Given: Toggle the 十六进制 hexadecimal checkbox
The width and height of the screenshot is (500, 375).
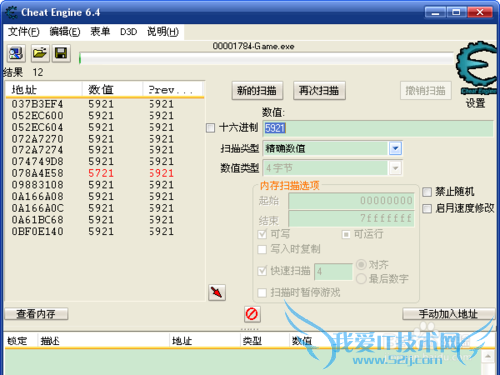Looking at the screenshot, I should tap(210, 128).
